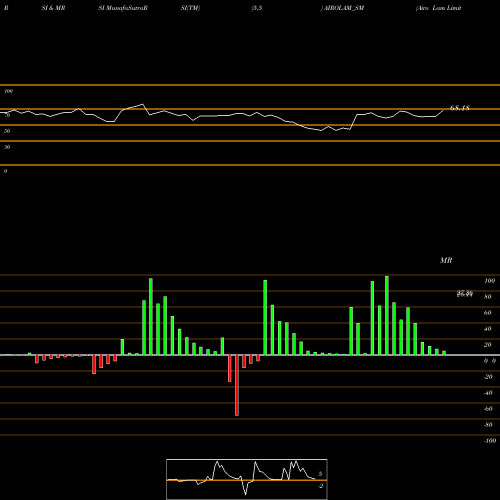This screenshot has width=500, height=500.
Task: Click the 30 level label on RSI axis
Action: 7,147
